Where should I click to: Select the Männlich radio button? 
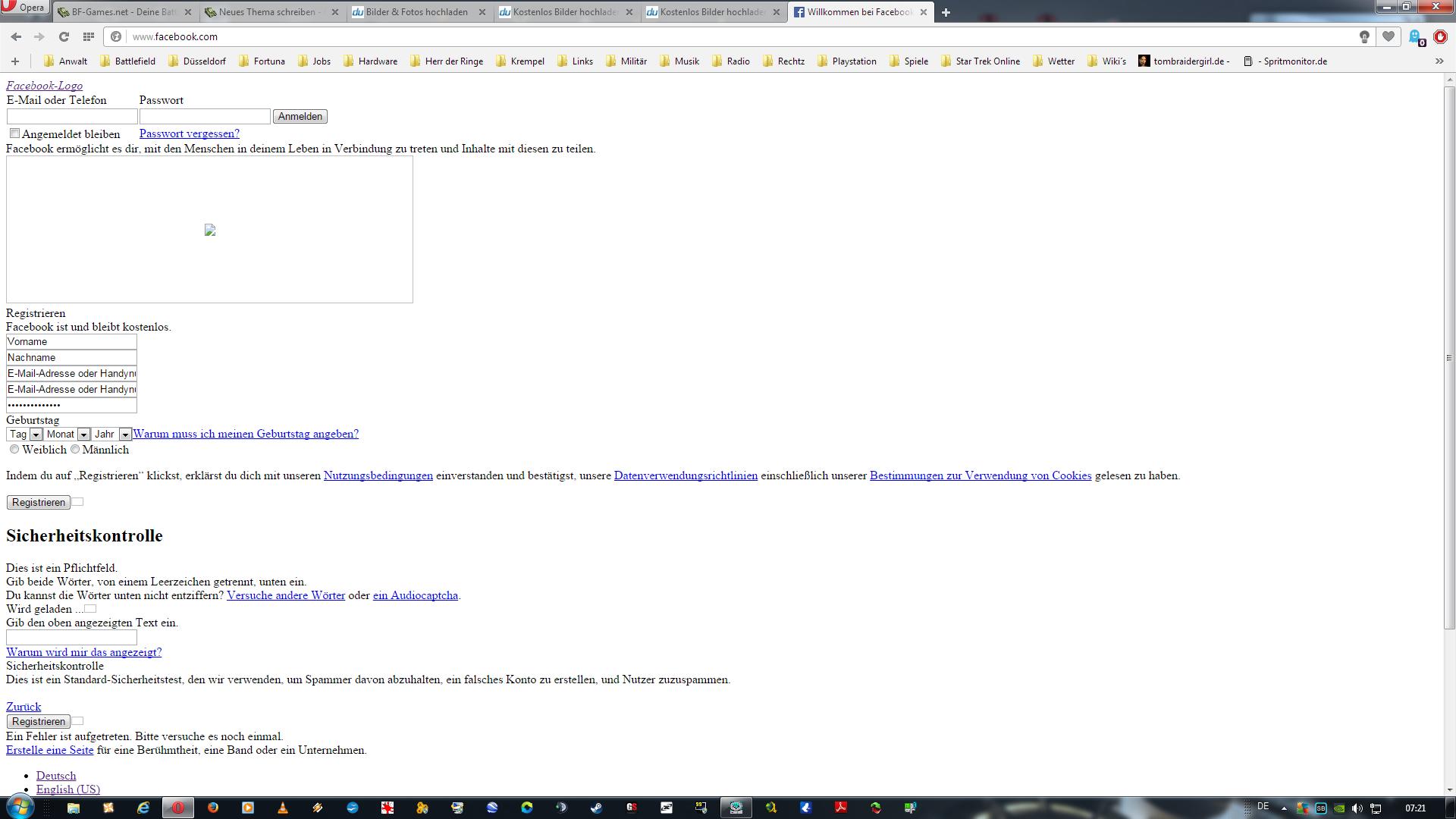[x=74, y=449]
